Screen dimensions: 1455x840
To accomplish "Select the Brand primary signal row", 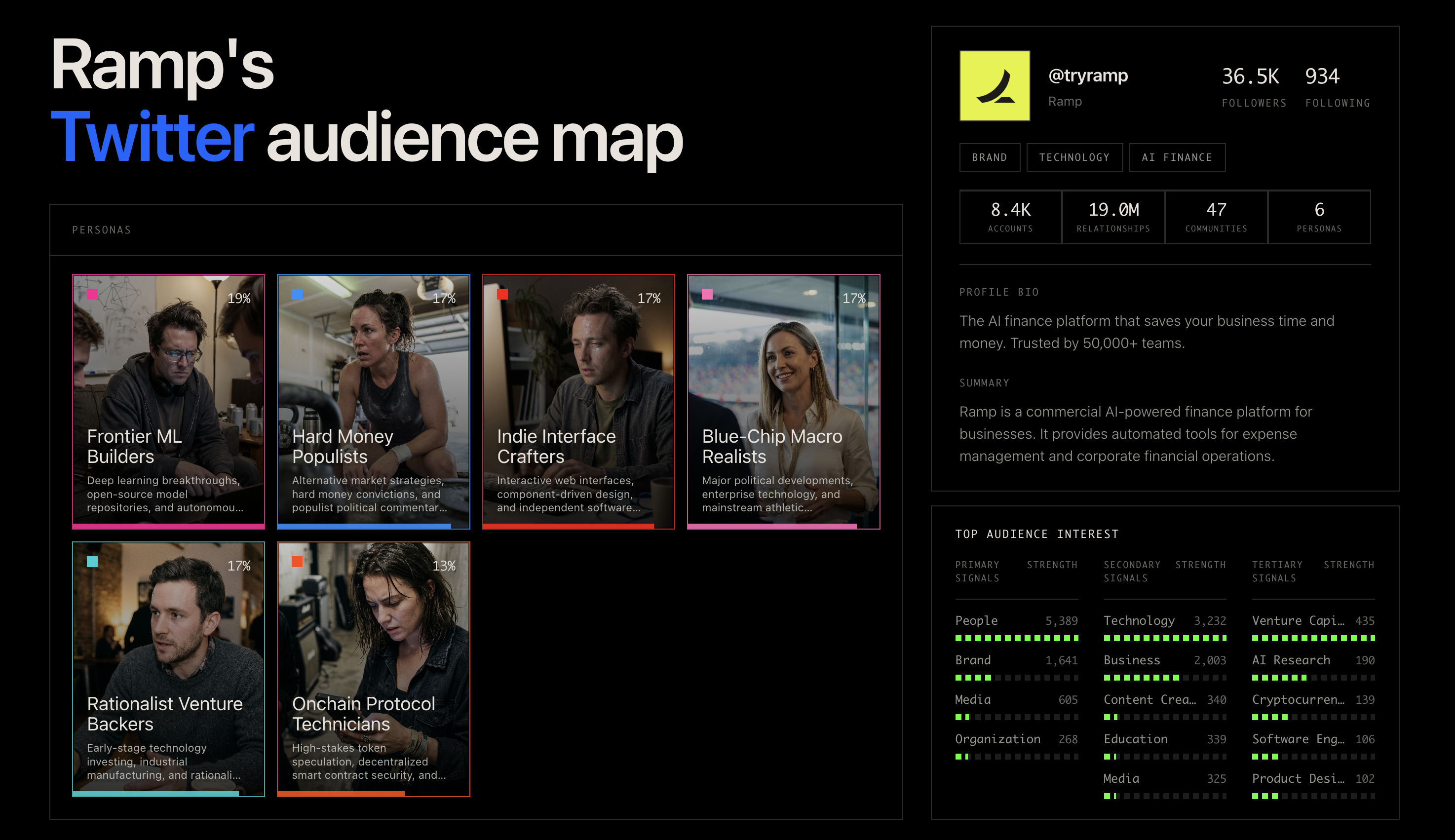I will (x=1017, y=667).
